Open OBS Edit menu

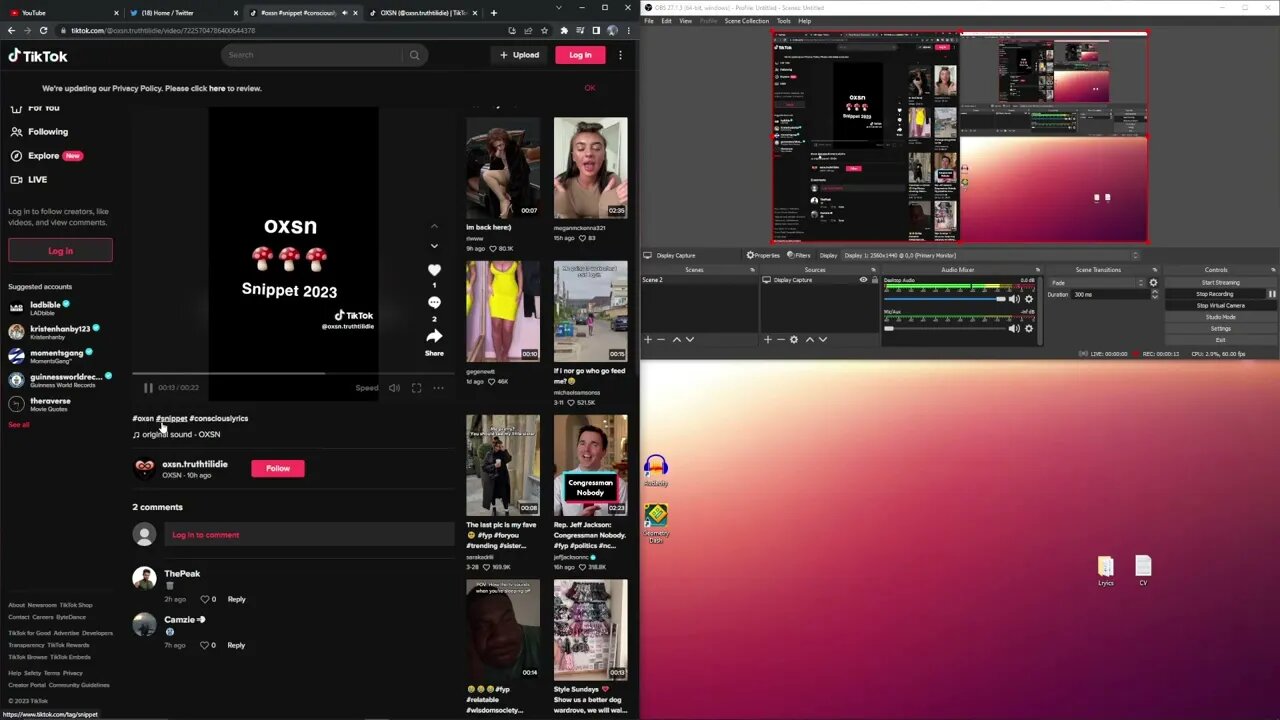(666, 21)
